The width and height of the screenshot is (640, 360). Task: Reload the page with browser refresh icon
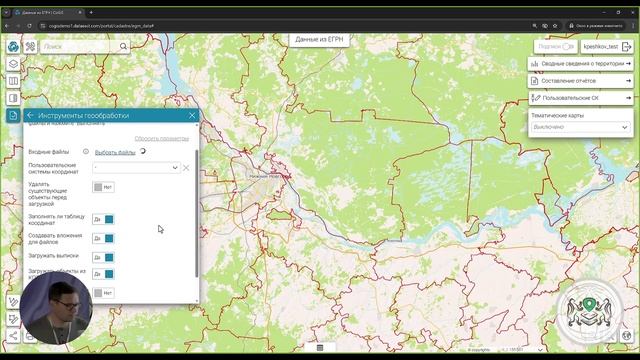pos(29,26)
